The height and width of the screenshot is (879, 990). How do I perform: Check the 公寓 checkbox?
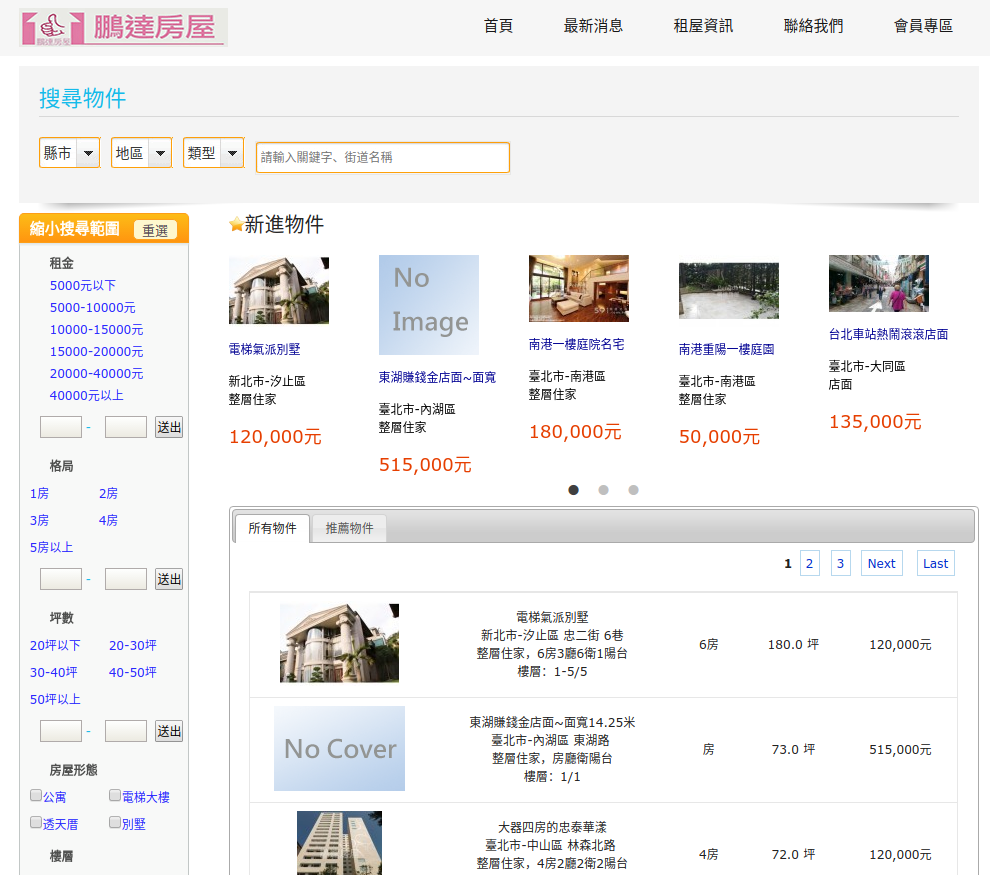[x=36, y=796]
